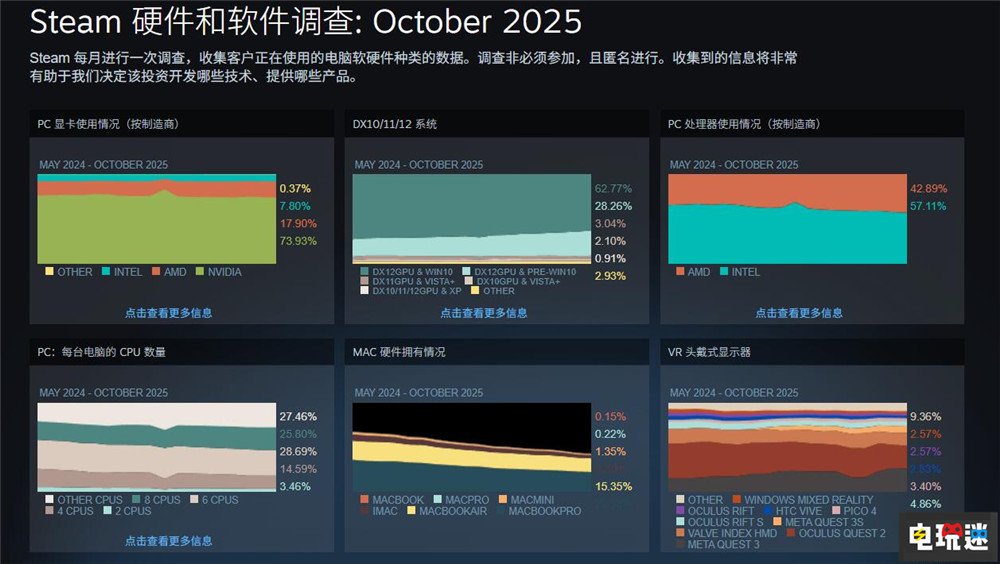Click the graphics card manufacturer area chart
The height and width of the screenshot is (564, 1000).
(157, 219)
